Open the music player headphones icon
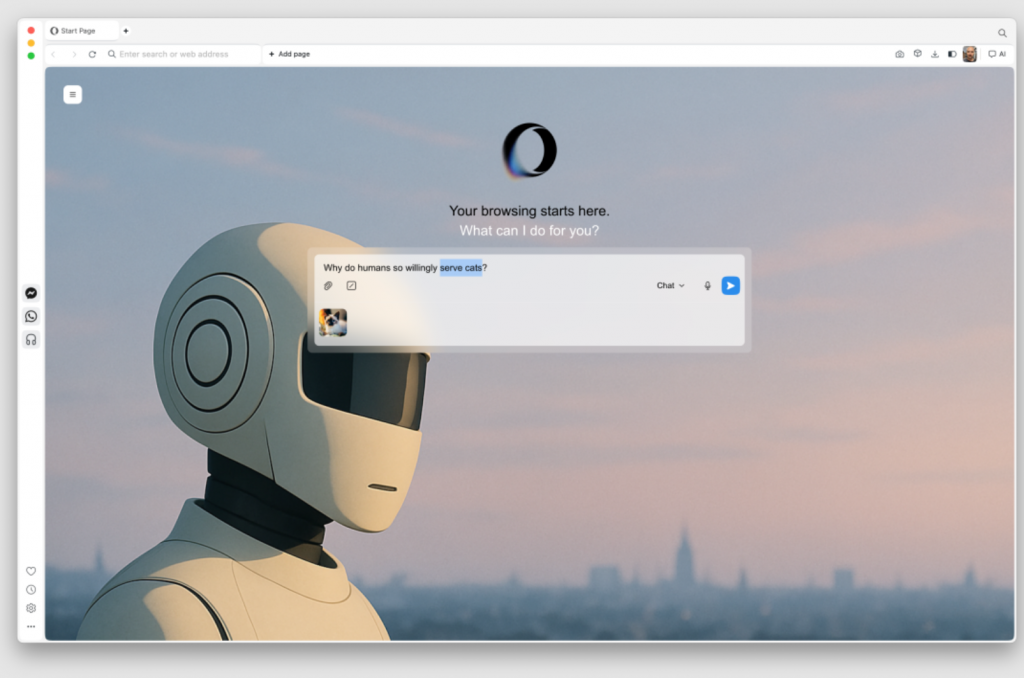 (x=31, y=340)
